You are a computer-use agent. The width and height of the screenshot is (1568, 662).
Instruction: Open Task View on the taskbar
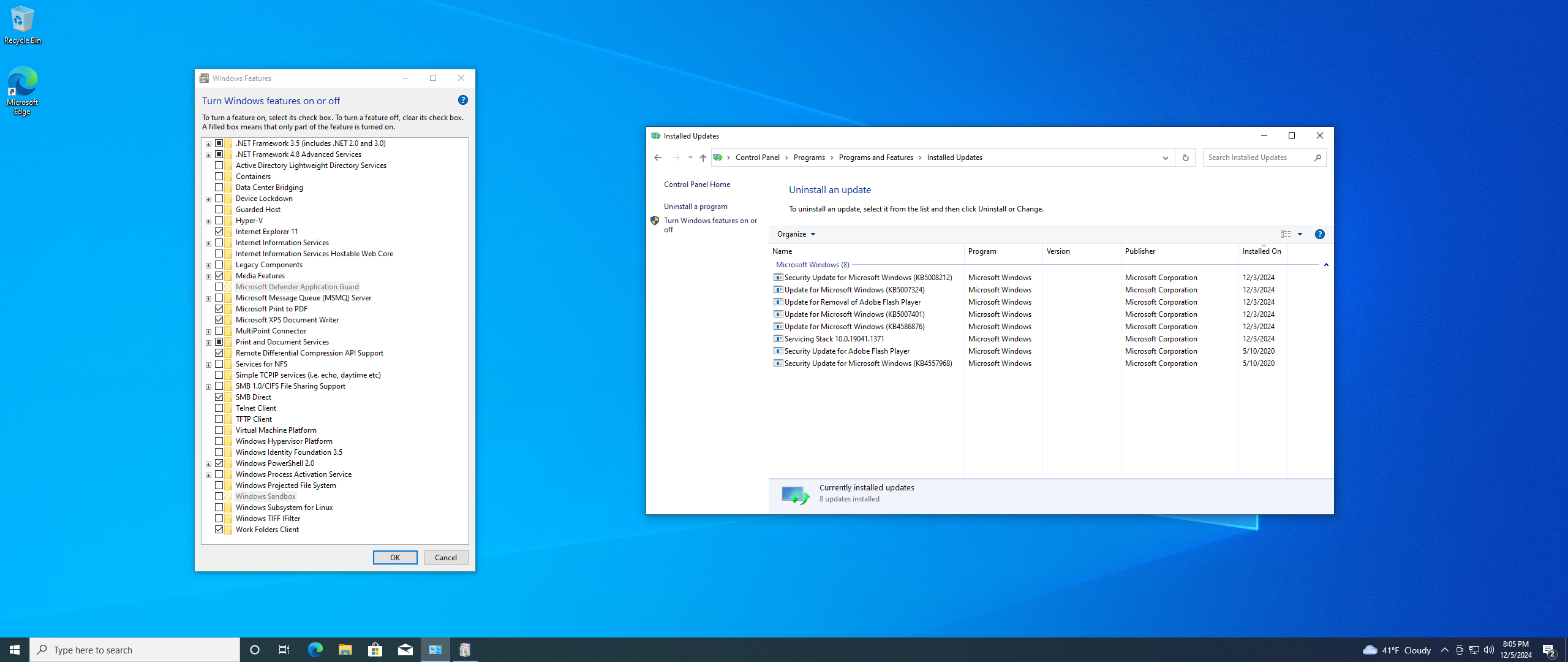tap(284, 650)
